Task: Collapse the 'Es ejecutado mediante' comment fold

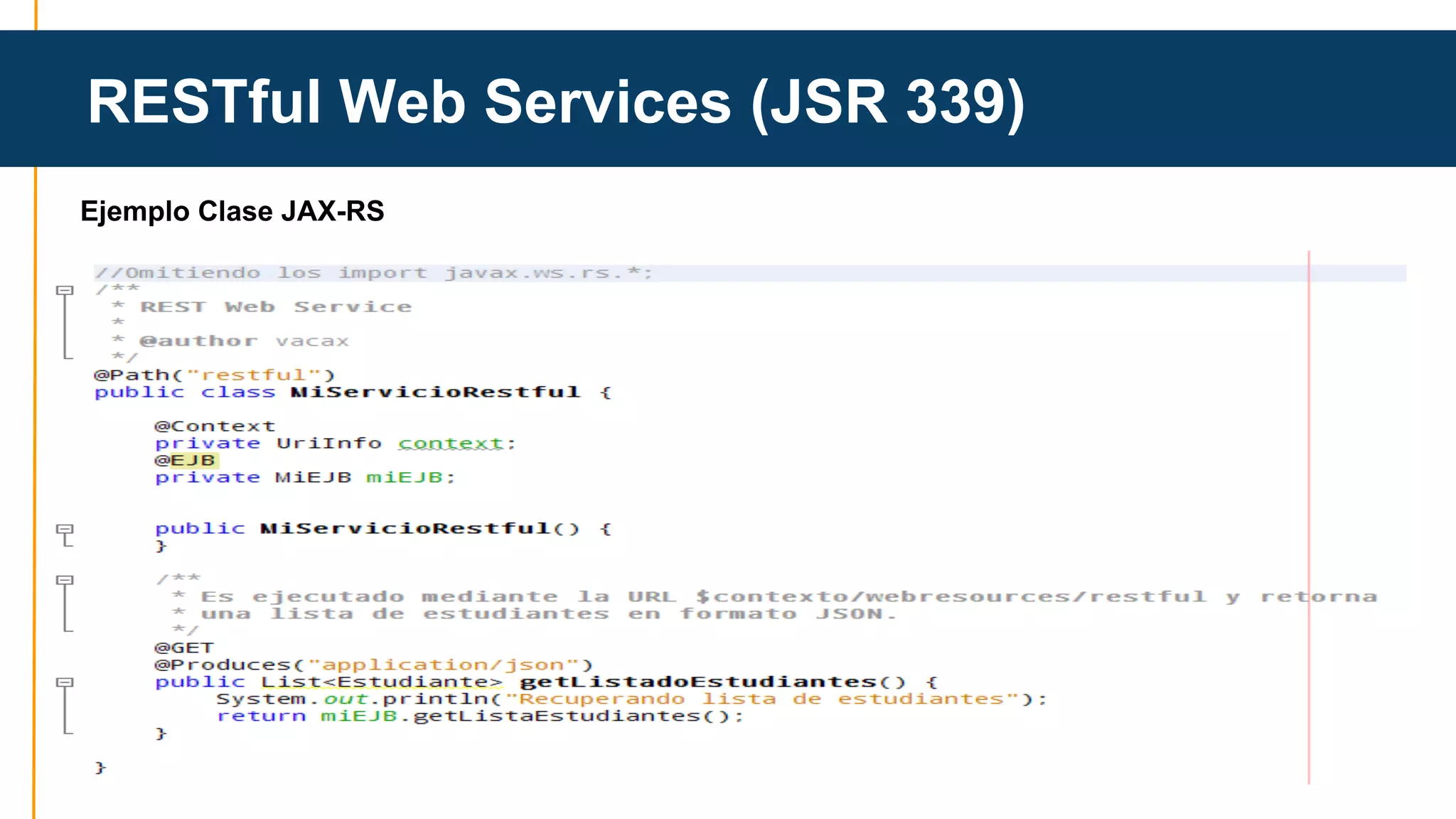Action: click(65, 580)
